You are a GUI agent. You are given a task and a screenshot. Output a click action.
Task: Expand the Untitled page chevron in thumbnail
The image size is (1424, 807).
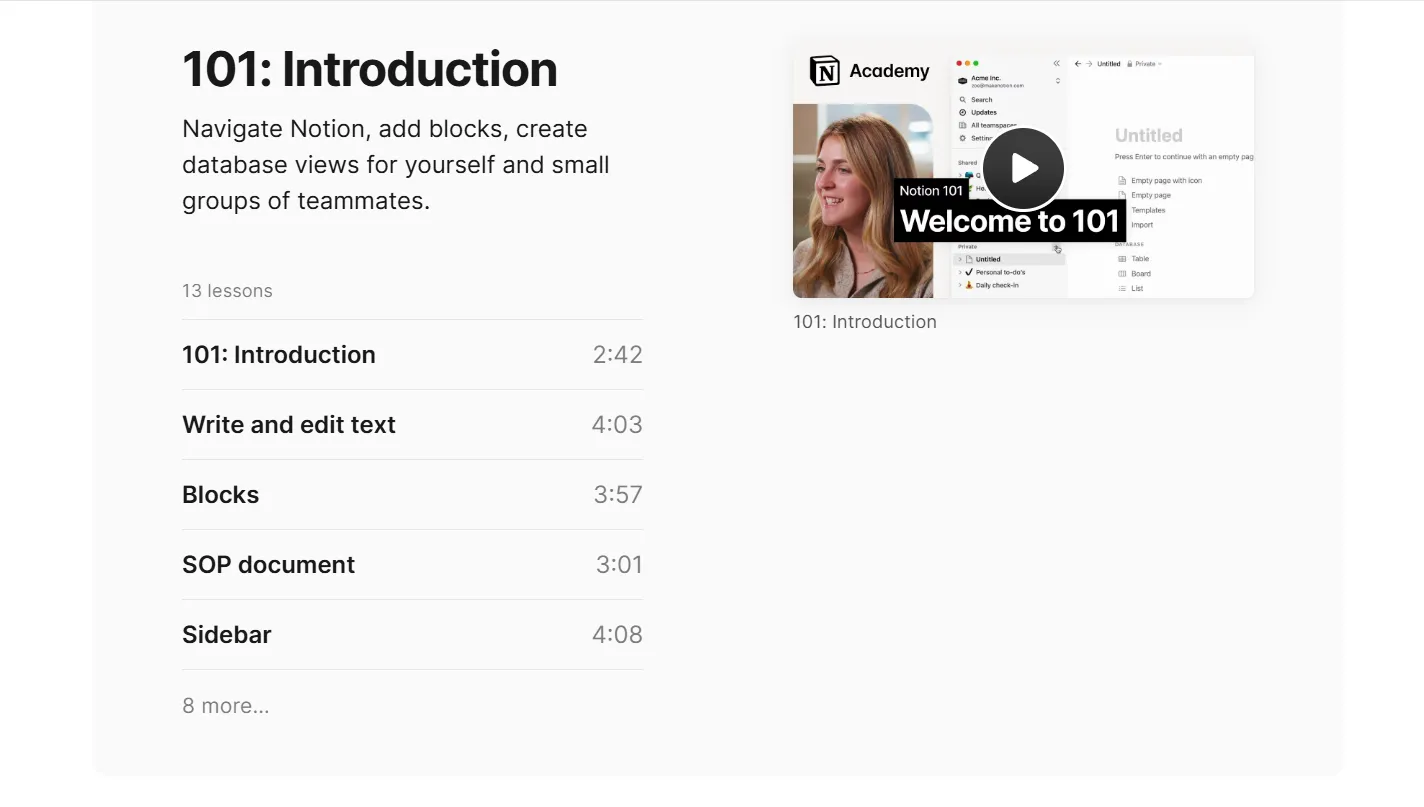click(960, 259)
